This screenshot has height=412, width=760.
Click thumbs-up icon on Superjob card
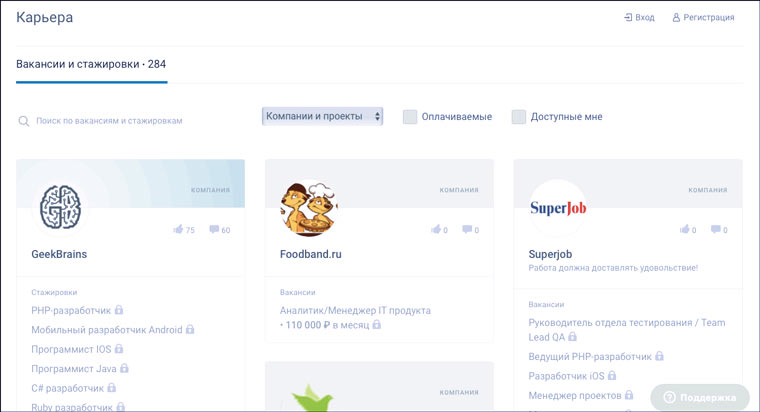[x=684, y=229]
